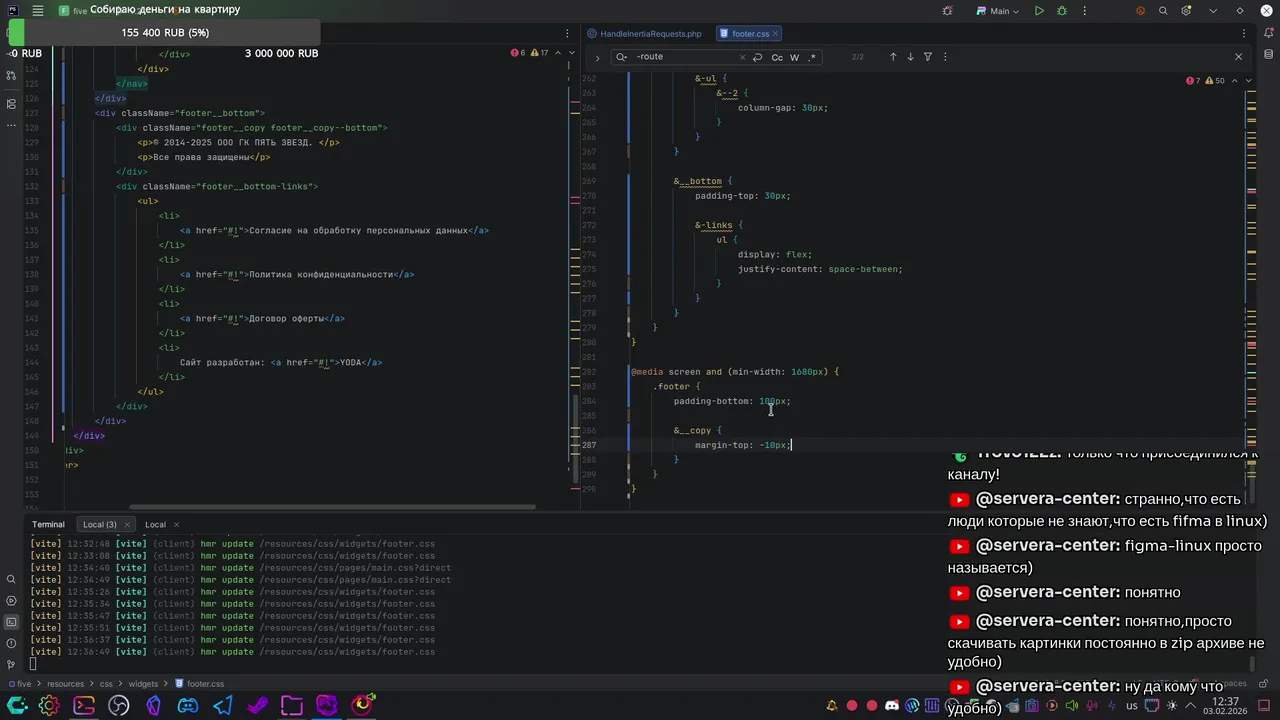Open Steam in taskbar
Screen dimensions: 1280x720
(257, 706)
